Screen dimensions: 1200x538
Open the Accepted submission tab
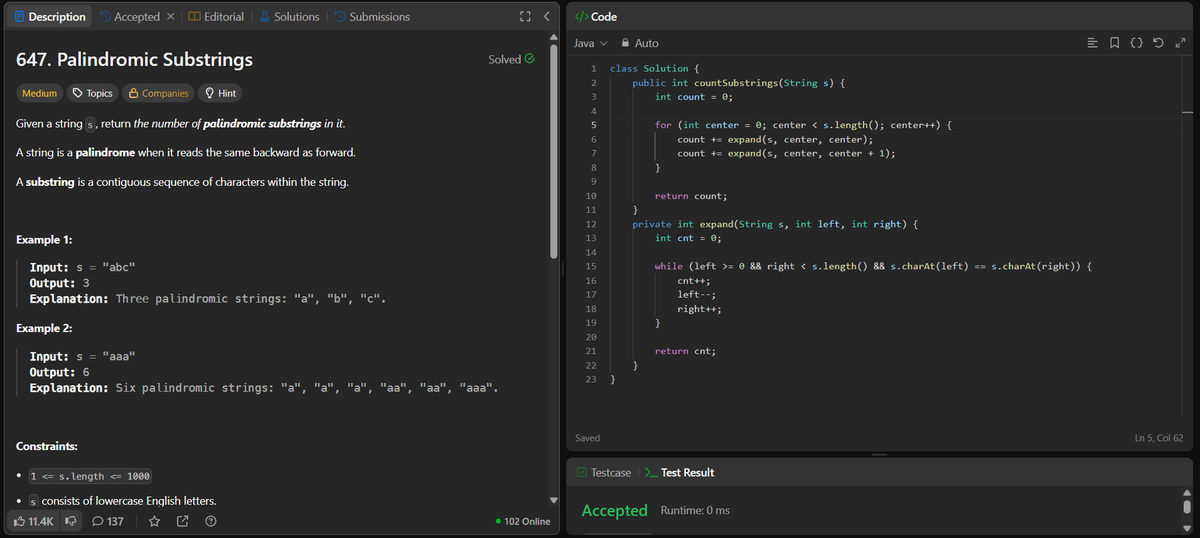pyautogui.click(x=129, y=17)
